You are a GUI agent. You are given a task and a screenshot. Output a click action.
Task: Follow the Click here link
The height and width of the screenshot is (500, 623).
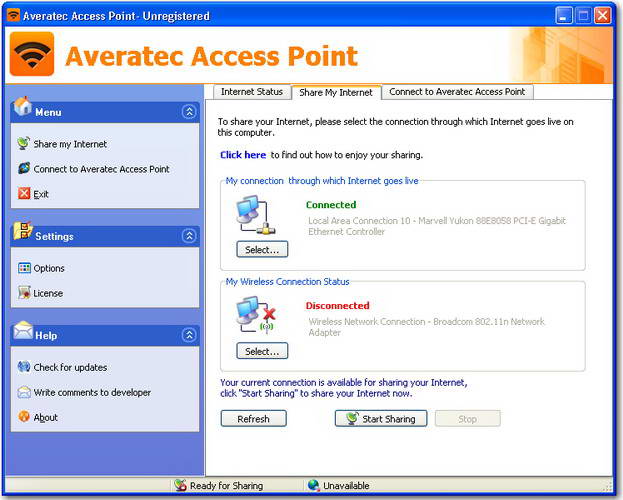[243, 155]
